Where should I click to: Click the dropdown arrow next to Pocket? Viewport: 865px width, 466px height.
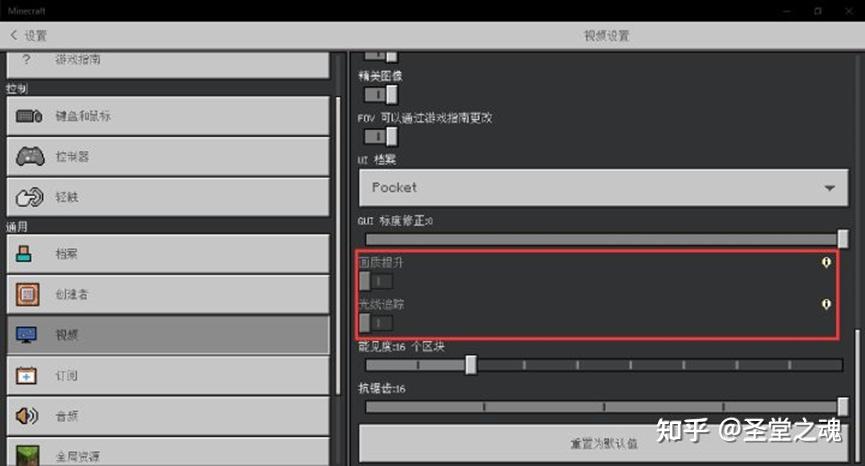(x=829, y=188)
